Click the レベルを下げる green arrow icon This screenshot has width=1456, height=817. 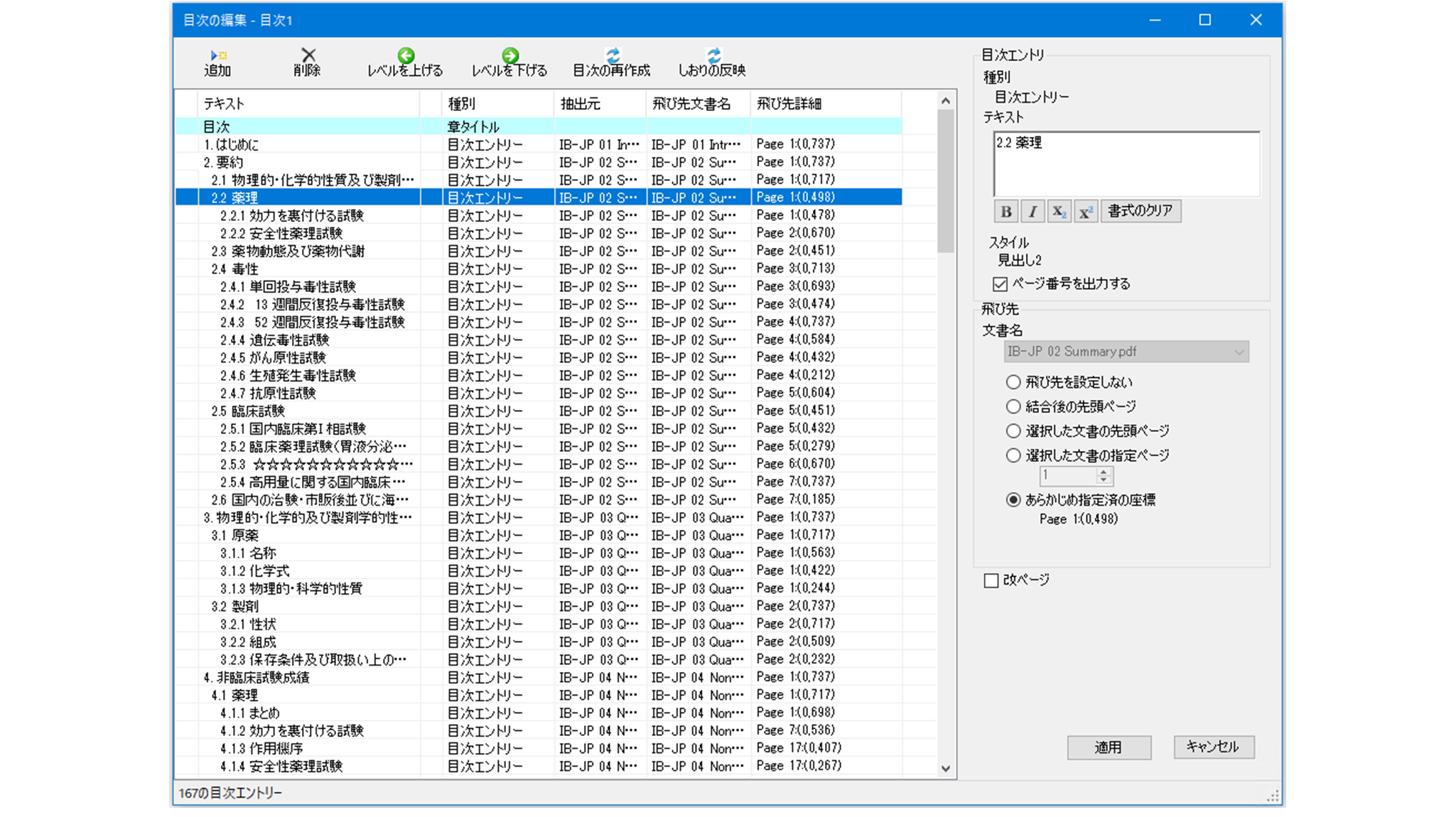click(509, 55)
